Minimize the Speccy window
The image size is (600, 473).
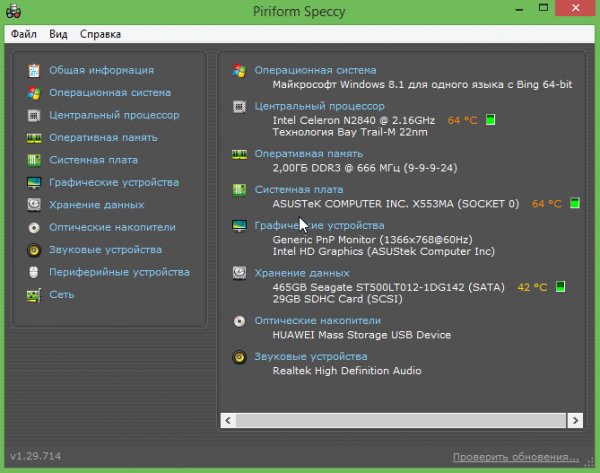tap(519, 9)
